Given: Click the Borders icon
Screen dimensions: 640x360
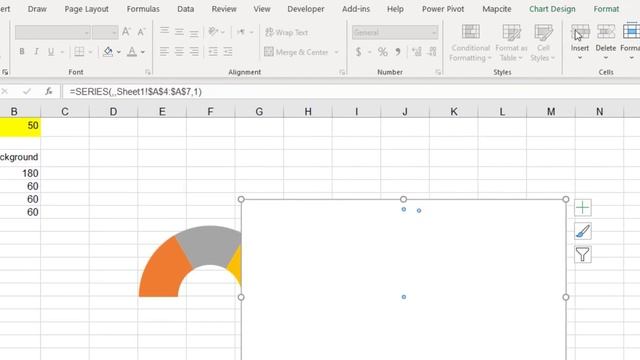Looking at the screenshot, I should 79,51.
